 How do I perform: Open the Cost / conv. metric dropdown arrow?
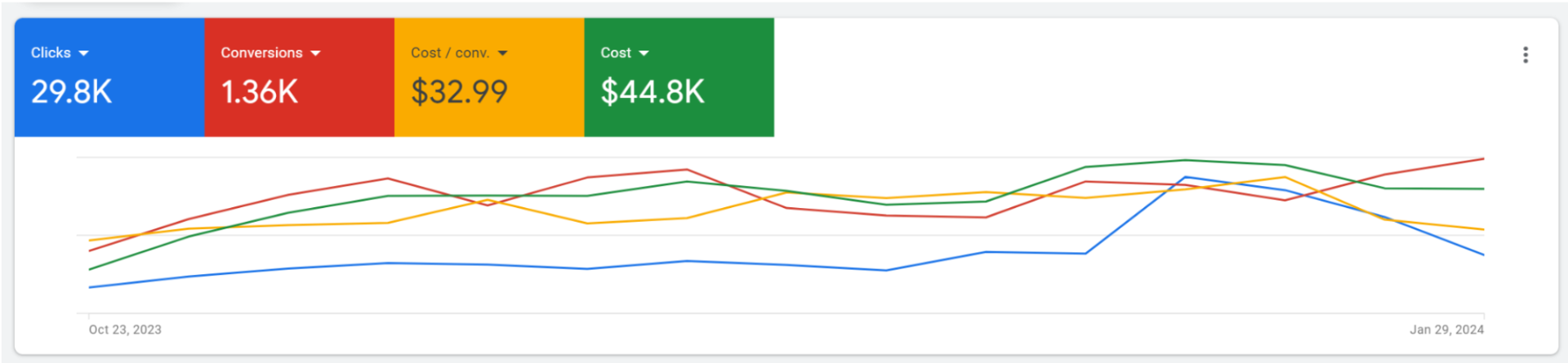(502, 53)
